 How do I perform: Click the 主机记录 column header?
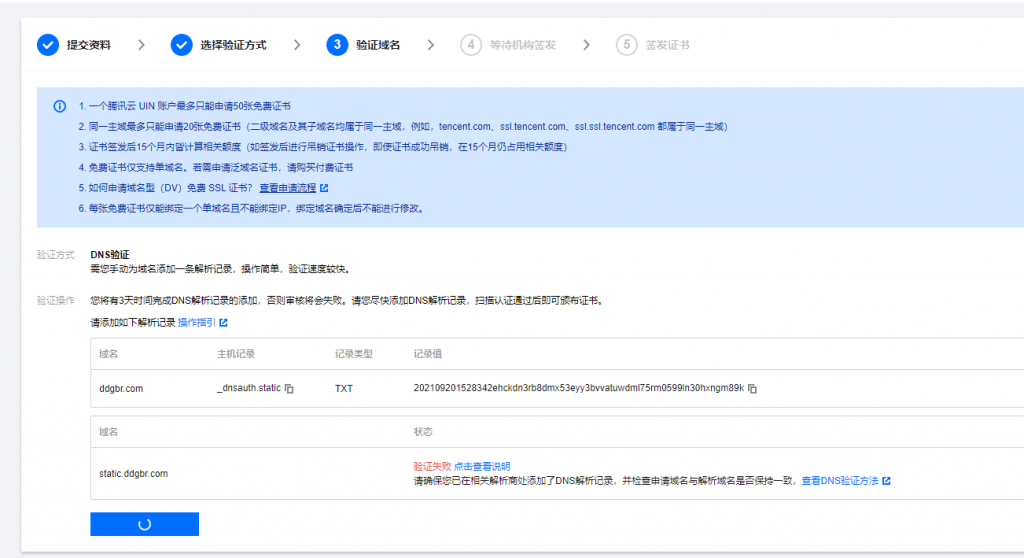click(236, 354)
